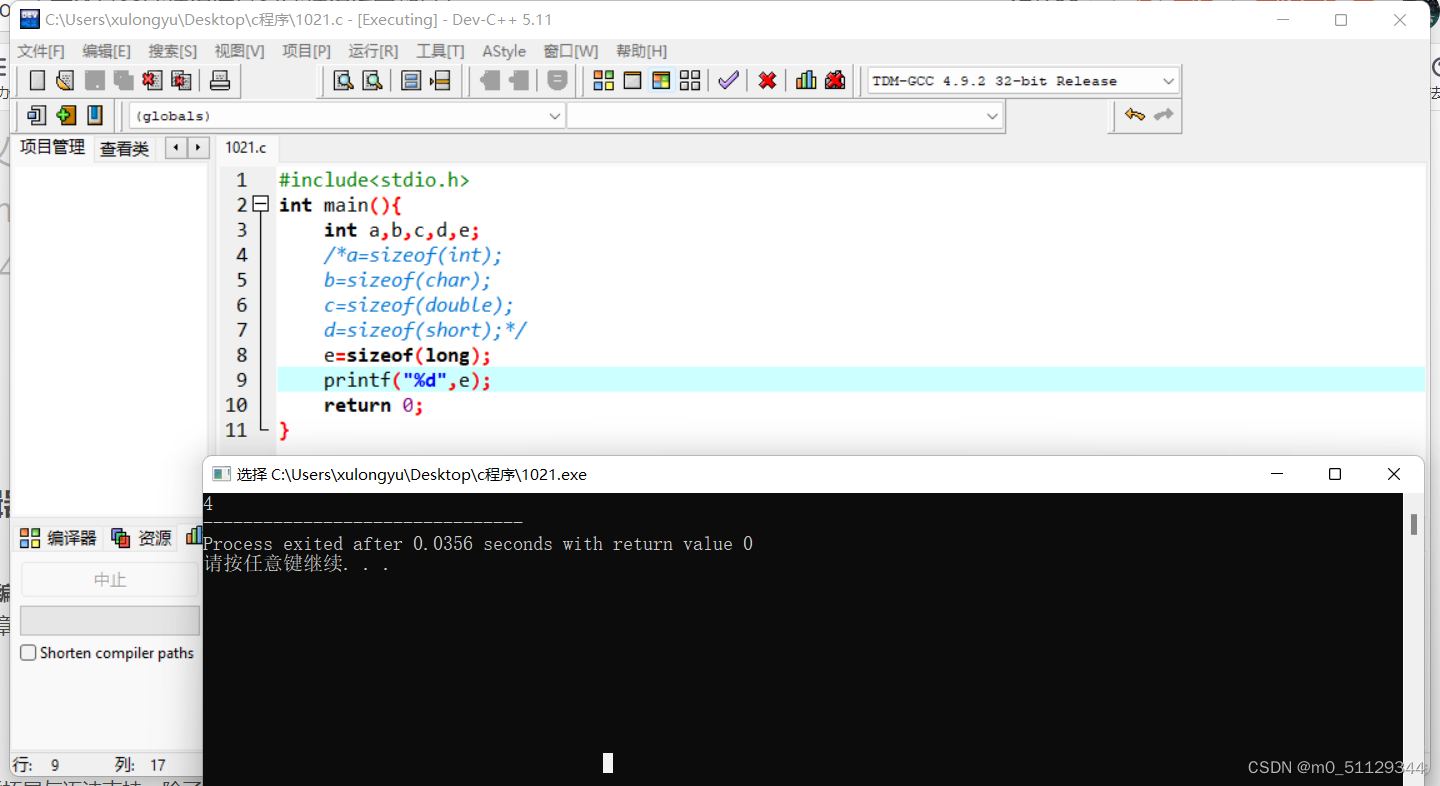Click the commented line b=sizeof(char);

[407, 280]
